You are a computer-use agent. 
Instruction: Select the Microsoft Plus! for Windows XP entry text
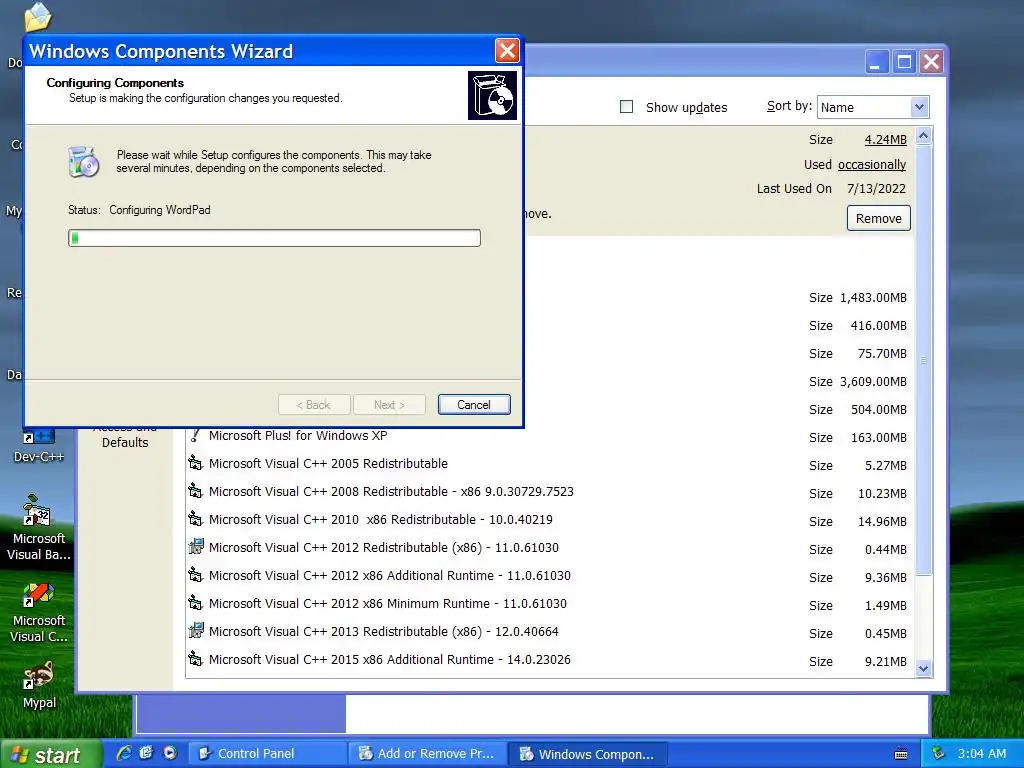(x=298, y=436)
